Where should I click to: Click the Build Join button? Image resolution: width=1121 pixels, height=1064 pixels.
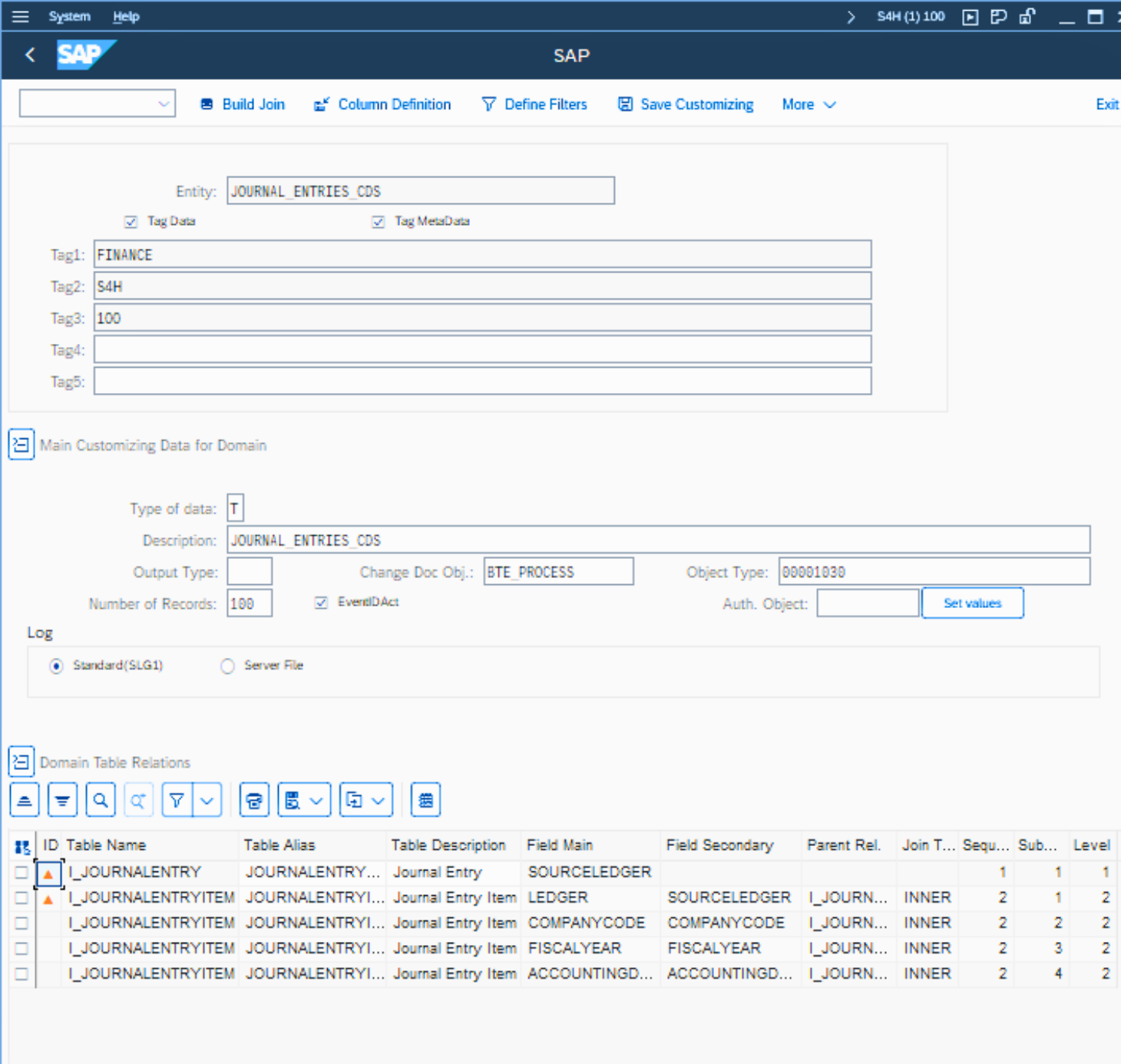pos(243,104)
